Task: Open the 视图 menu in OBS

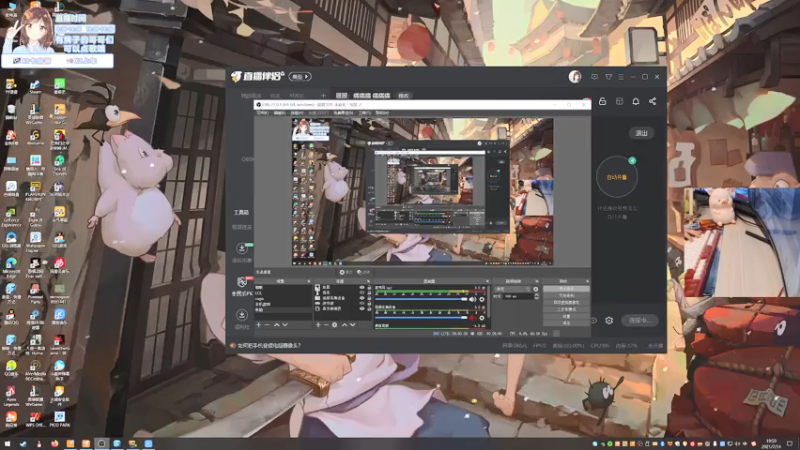Action: pyautogui.click(x=297, y=113)
